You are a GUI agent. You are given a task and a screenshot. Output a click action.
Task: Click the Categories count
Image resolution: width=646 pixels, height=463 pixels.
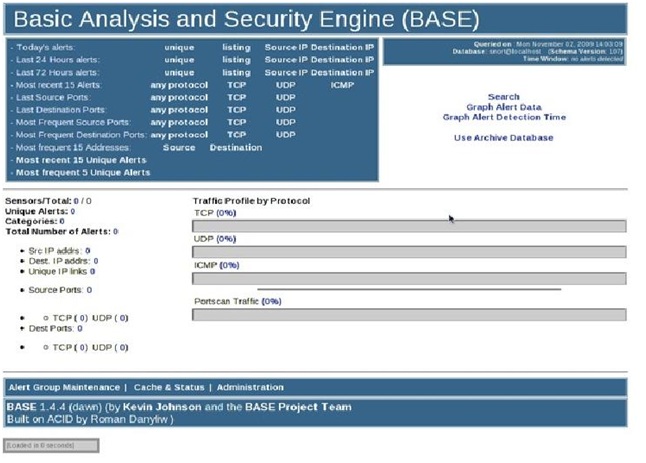coord(62,221)
